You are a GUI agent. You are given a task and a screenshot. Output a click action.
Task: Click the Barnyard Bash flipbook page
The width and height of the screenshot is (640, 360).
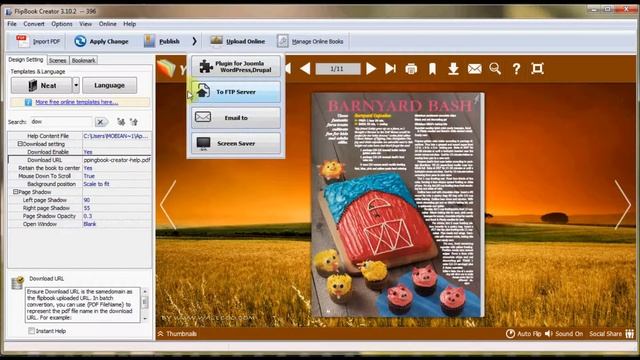click(x=398, y=205)
